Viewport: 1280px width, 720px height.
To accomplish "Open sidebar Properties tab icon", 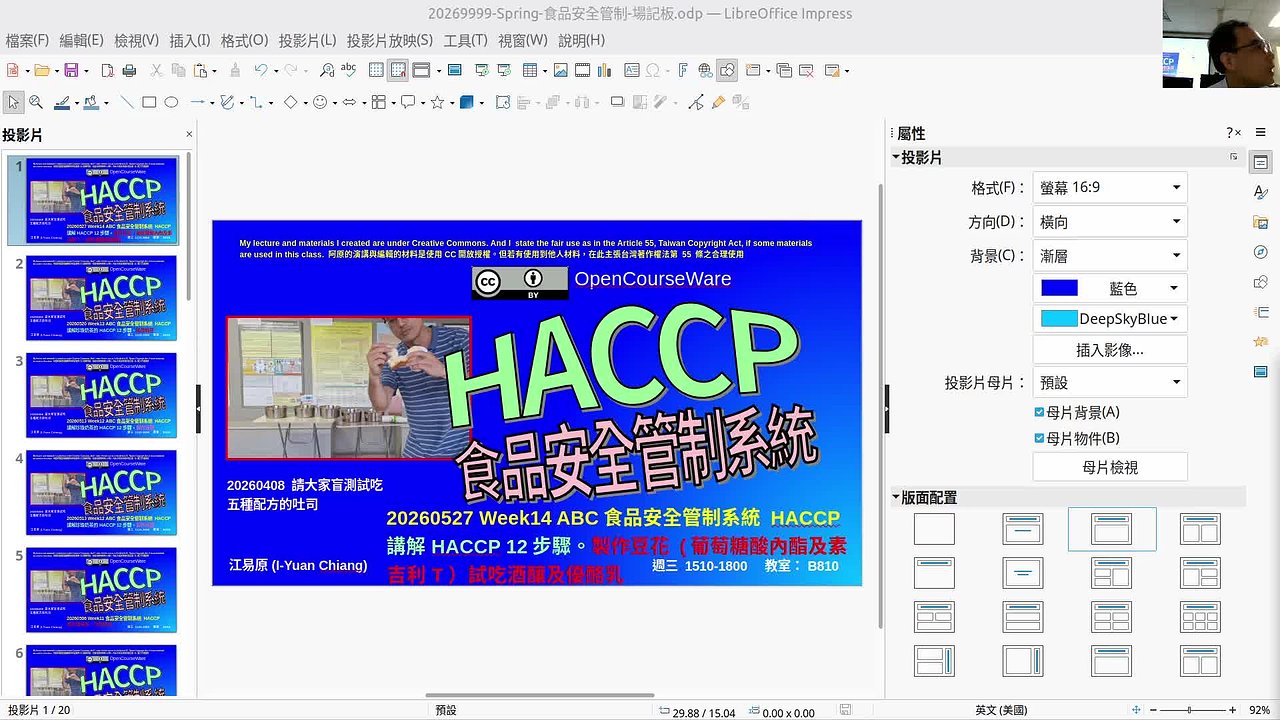I will [x=1261, y=163].
